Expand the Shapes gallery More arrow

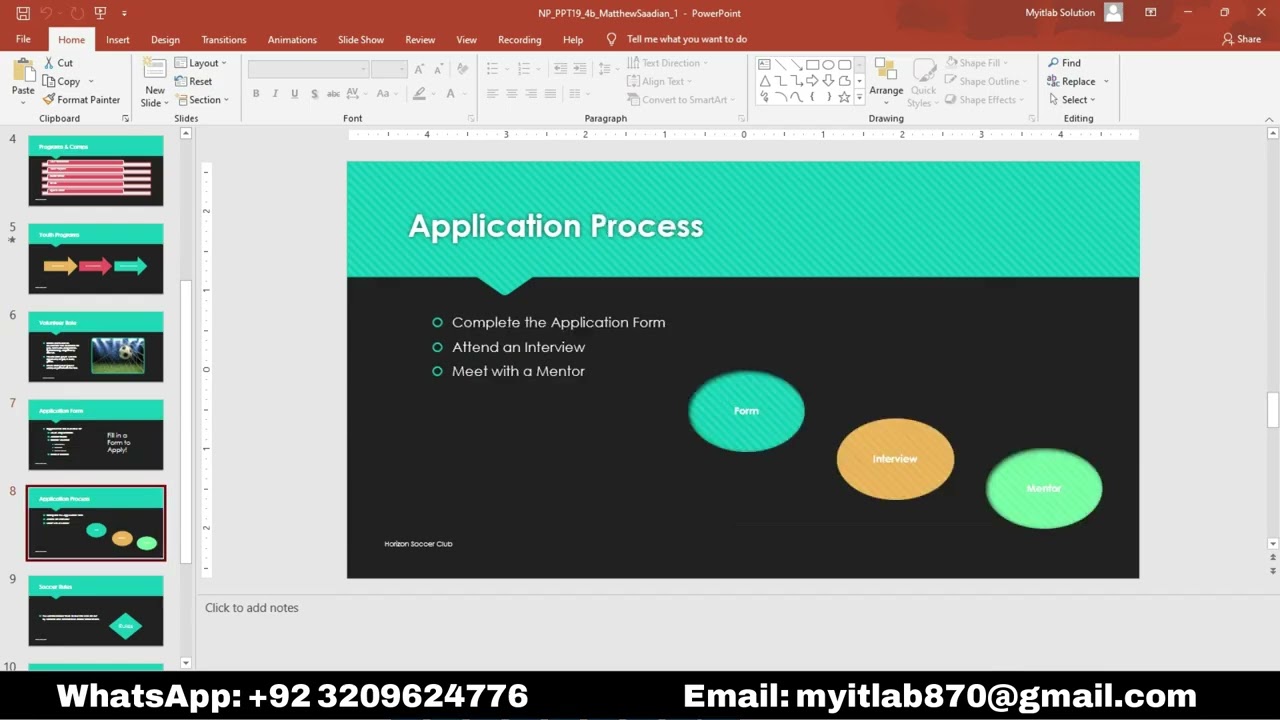point(859,98)
